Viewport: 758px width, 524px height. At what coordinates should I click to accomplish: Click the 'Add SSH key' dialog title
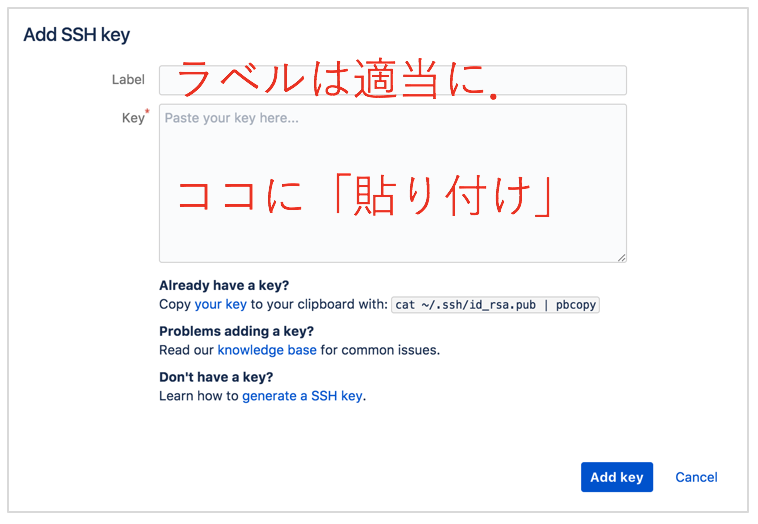pos(77,35)
